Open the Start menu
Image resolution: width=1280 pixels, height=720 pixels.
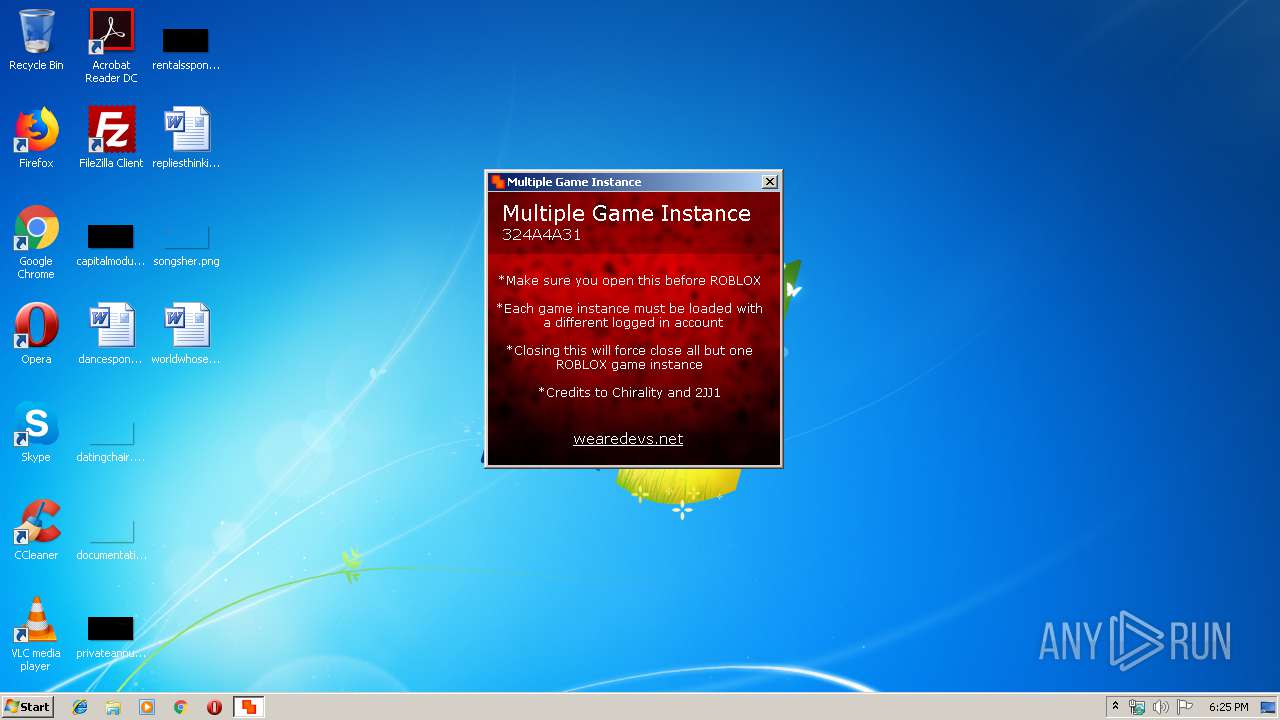pos(27,706)
